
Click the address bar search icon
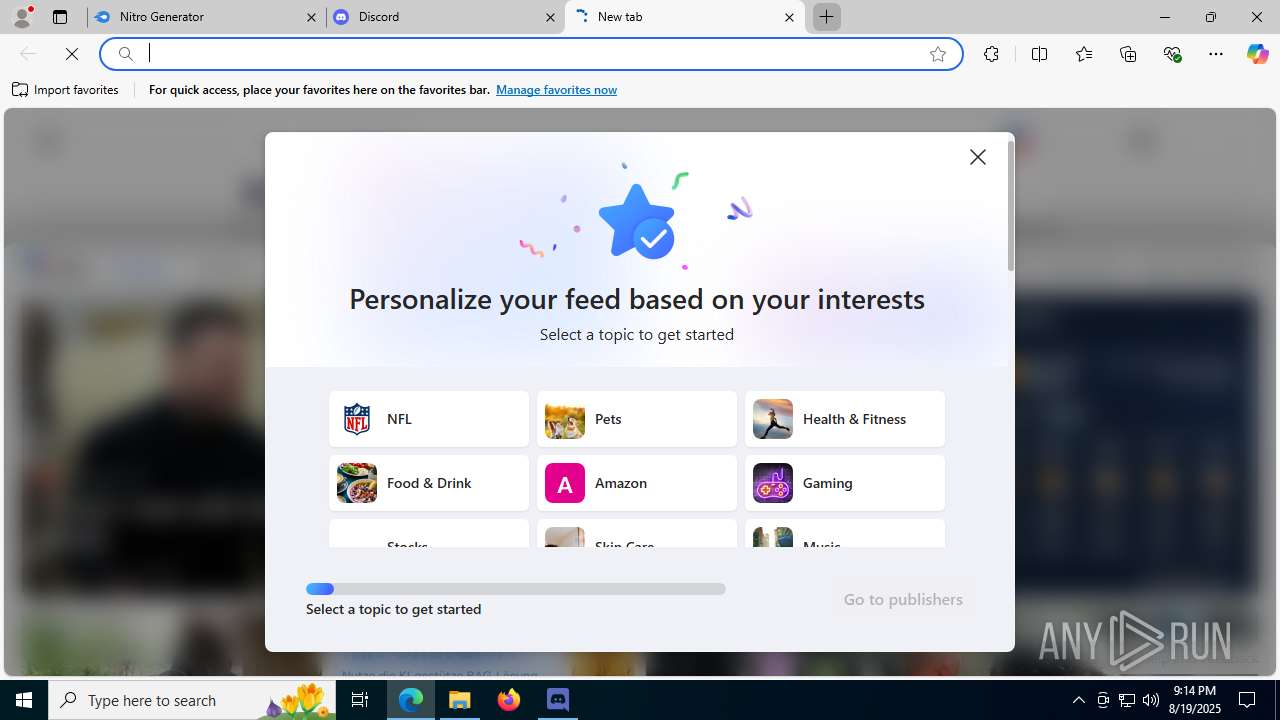pyautogui.click(x=126, y=54)
